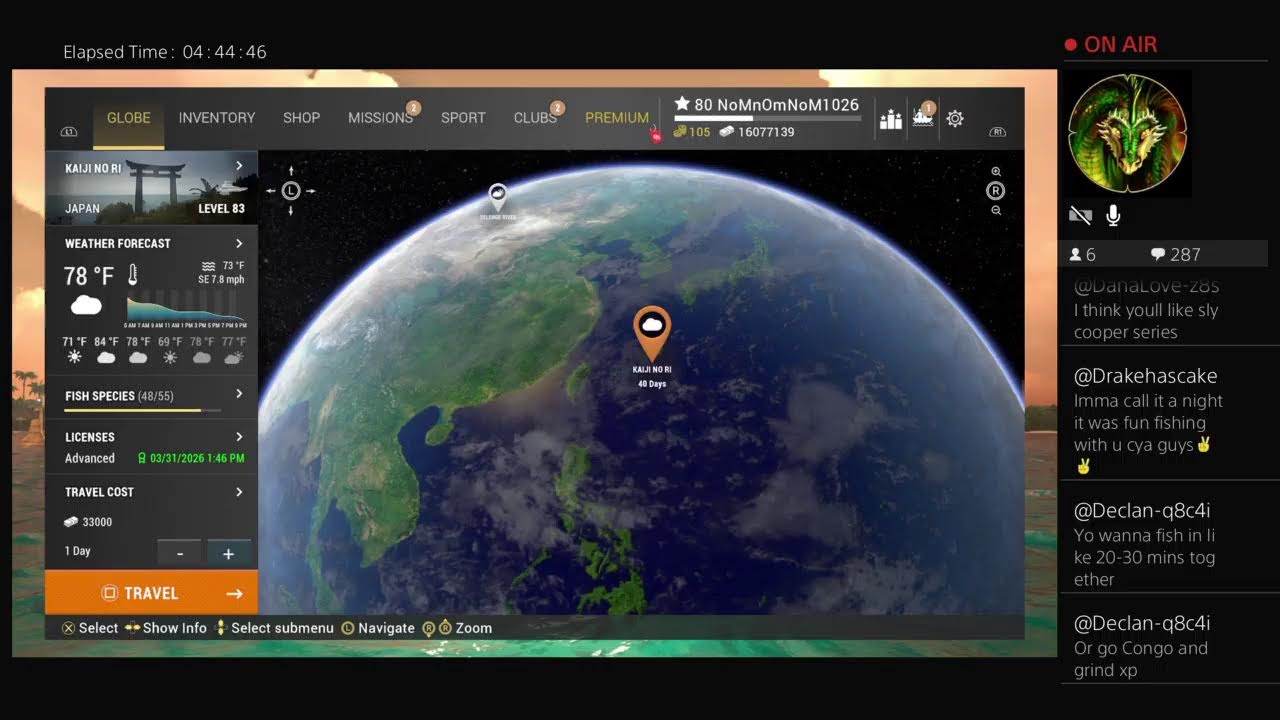This screenshot has height=720, width=1280.
Task: Open the Premium tab
Action: [617, 118]
